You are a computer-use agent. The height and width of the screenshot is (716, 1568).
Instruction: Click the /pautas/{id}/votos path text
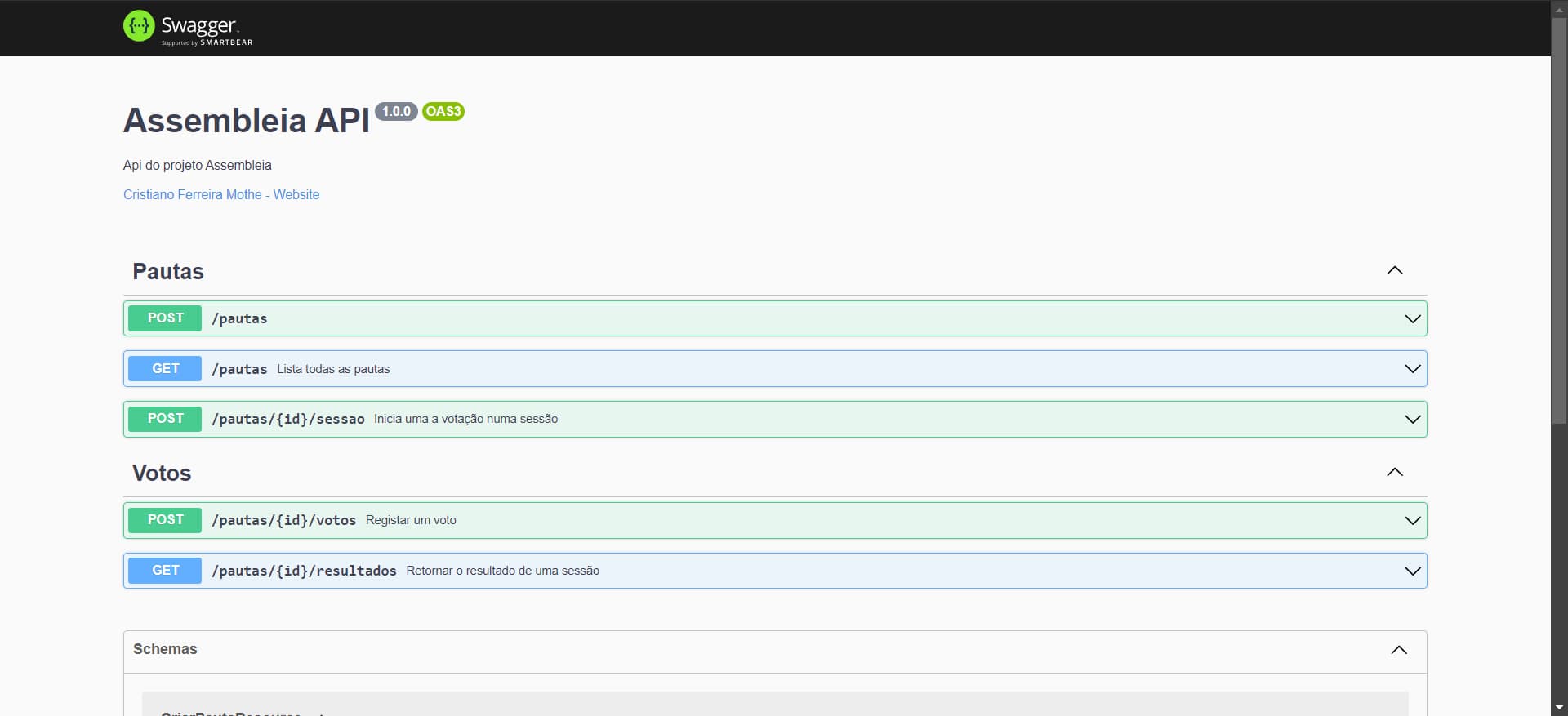[x=284, y=520]
